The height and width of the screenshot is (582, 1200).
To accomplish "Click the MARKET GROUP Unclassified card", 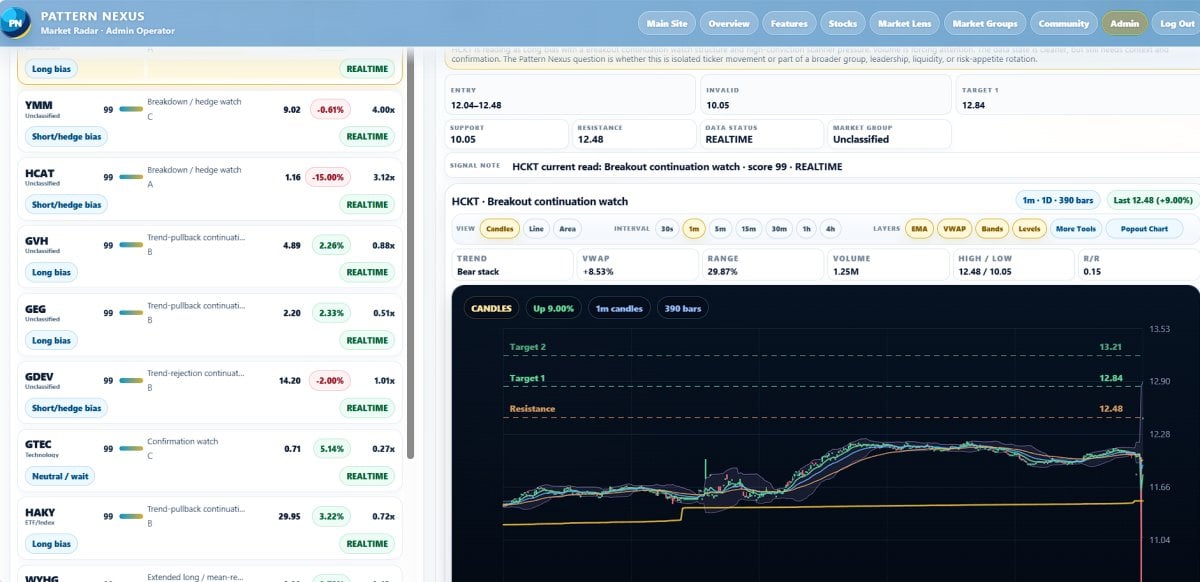I will 889,134.
